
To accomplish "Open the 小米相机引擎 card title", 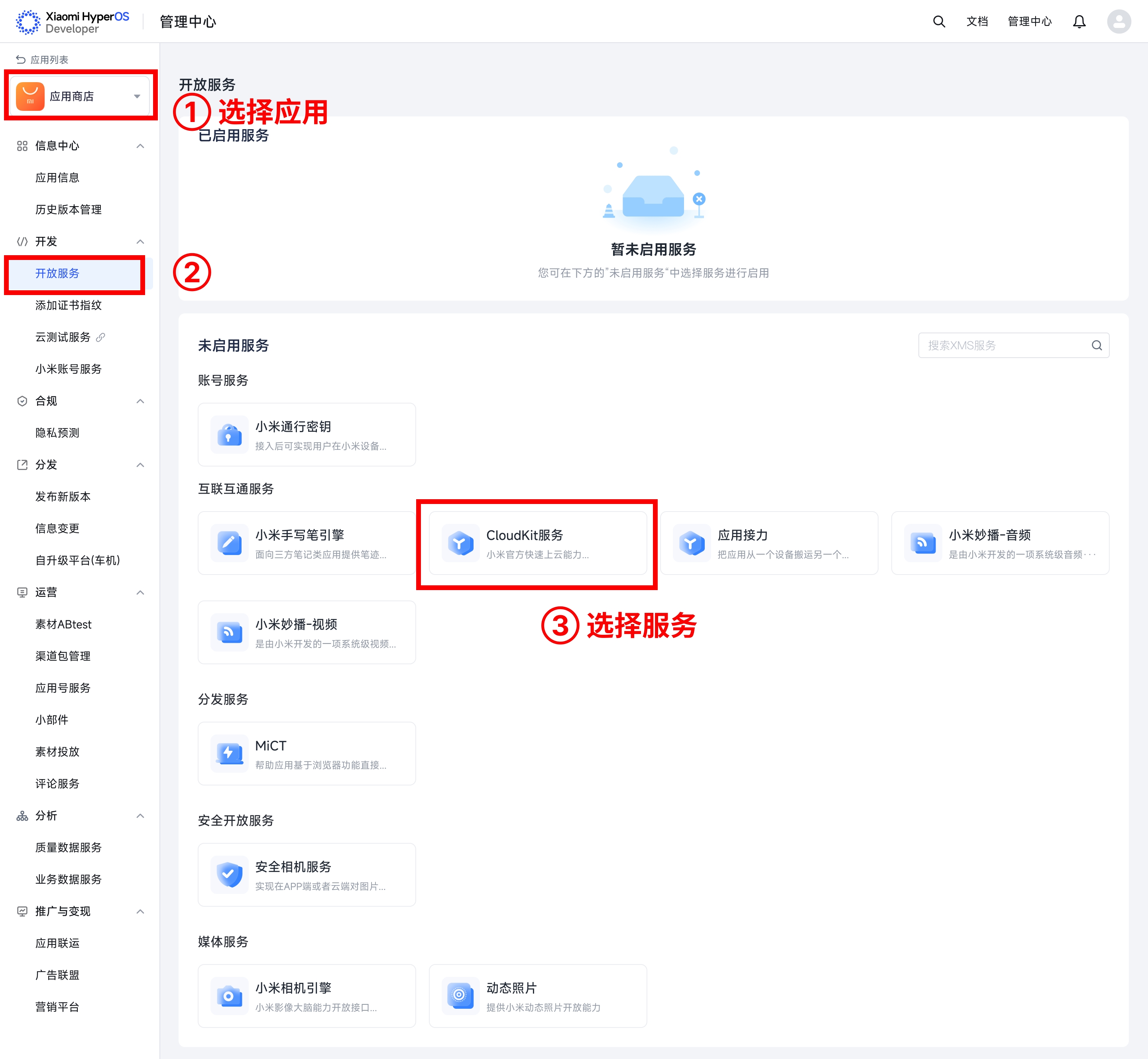I will point(293,988).
